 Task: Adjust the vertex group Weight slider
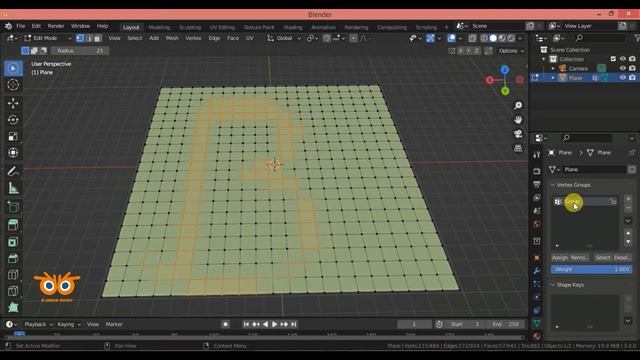(x=591, y=269)
